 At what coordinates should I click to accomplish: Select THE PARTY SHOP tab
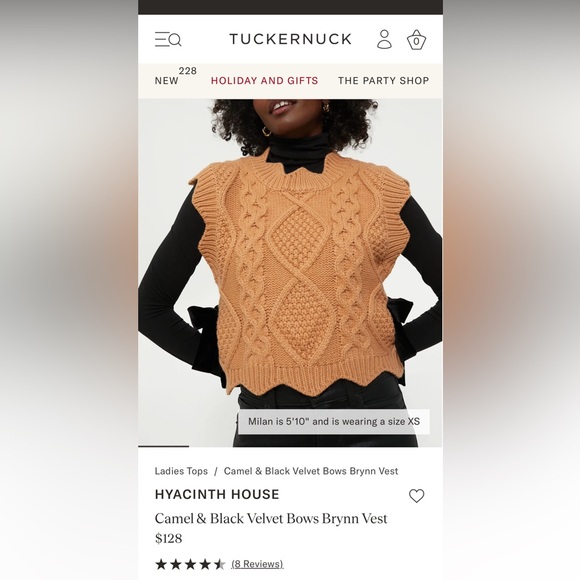pos(384,81)
